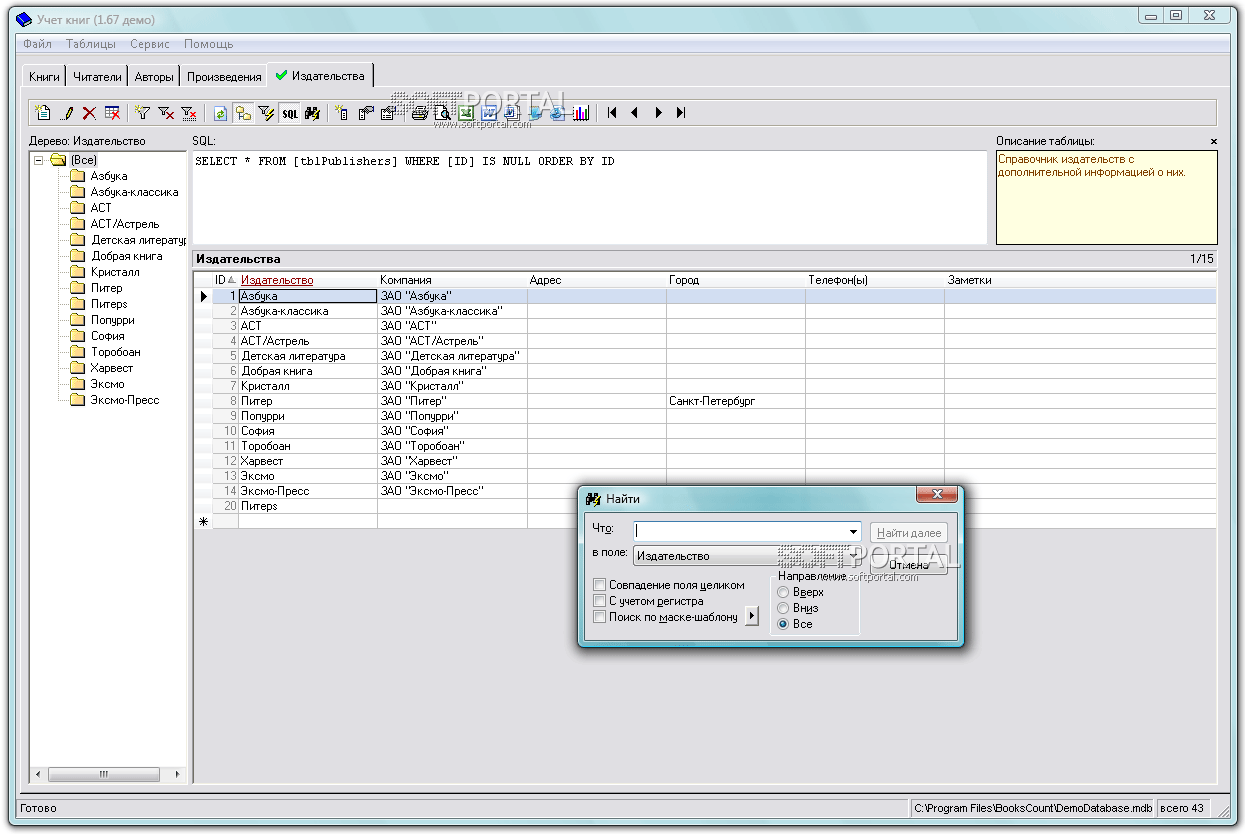Open the Сервис menu

coord(149,44)
